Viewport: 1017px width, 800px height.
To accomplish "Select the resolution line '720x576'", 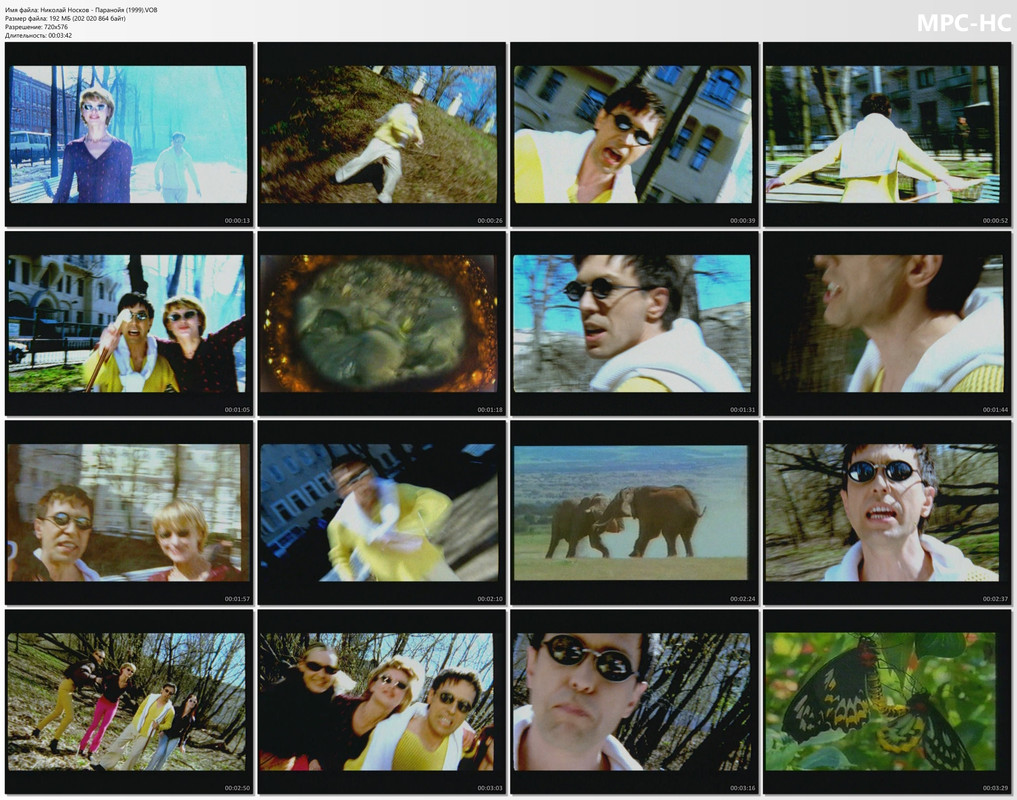I will 36,27.
